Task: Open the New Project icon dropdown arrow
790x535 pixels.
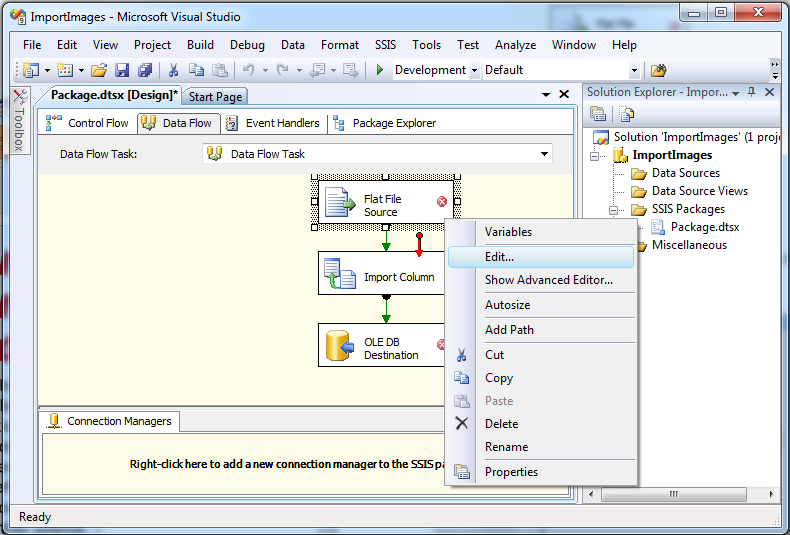Action: coord(47,71)
